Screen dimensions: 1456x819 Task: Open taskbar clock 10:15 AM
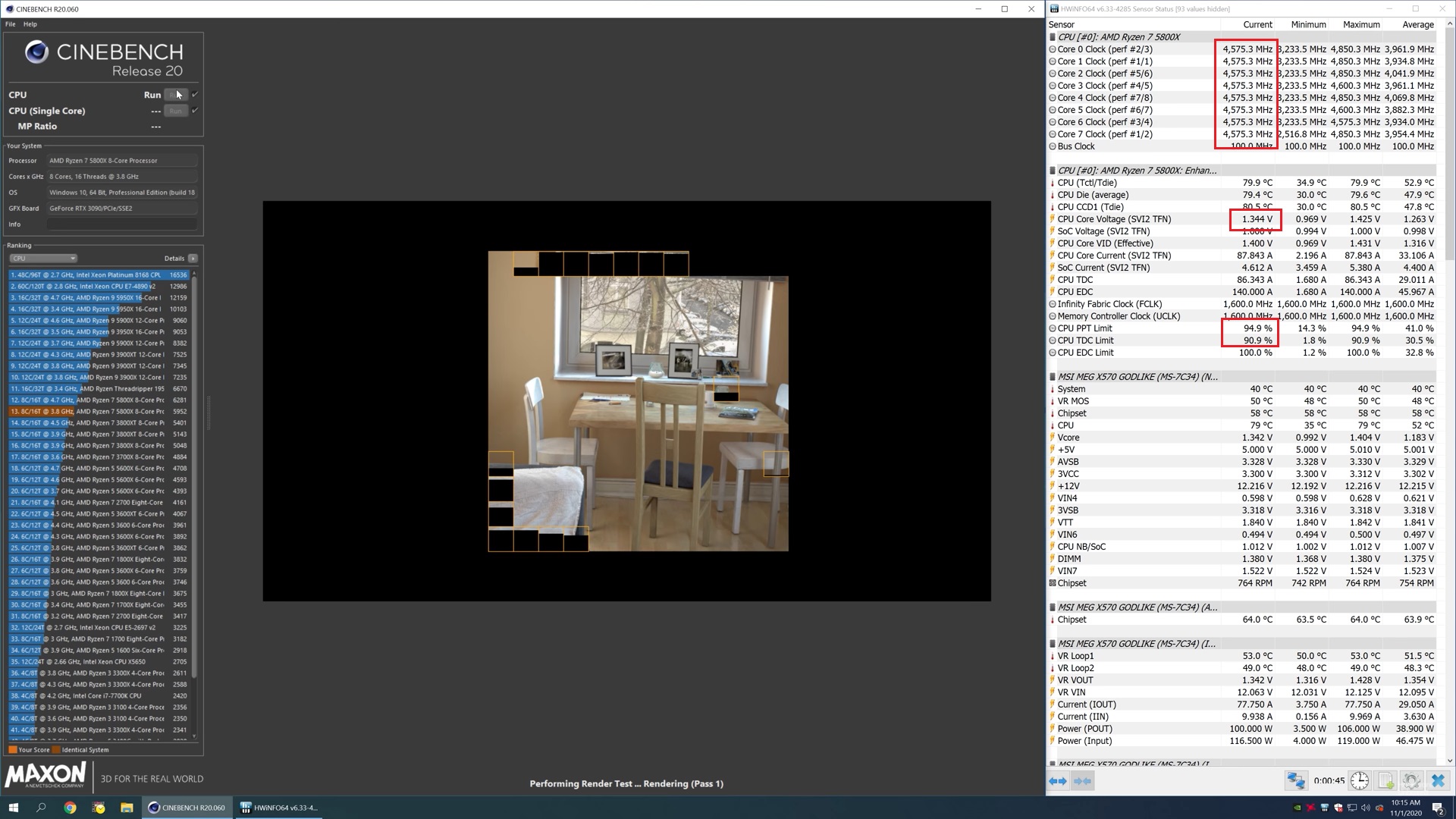1405,808
